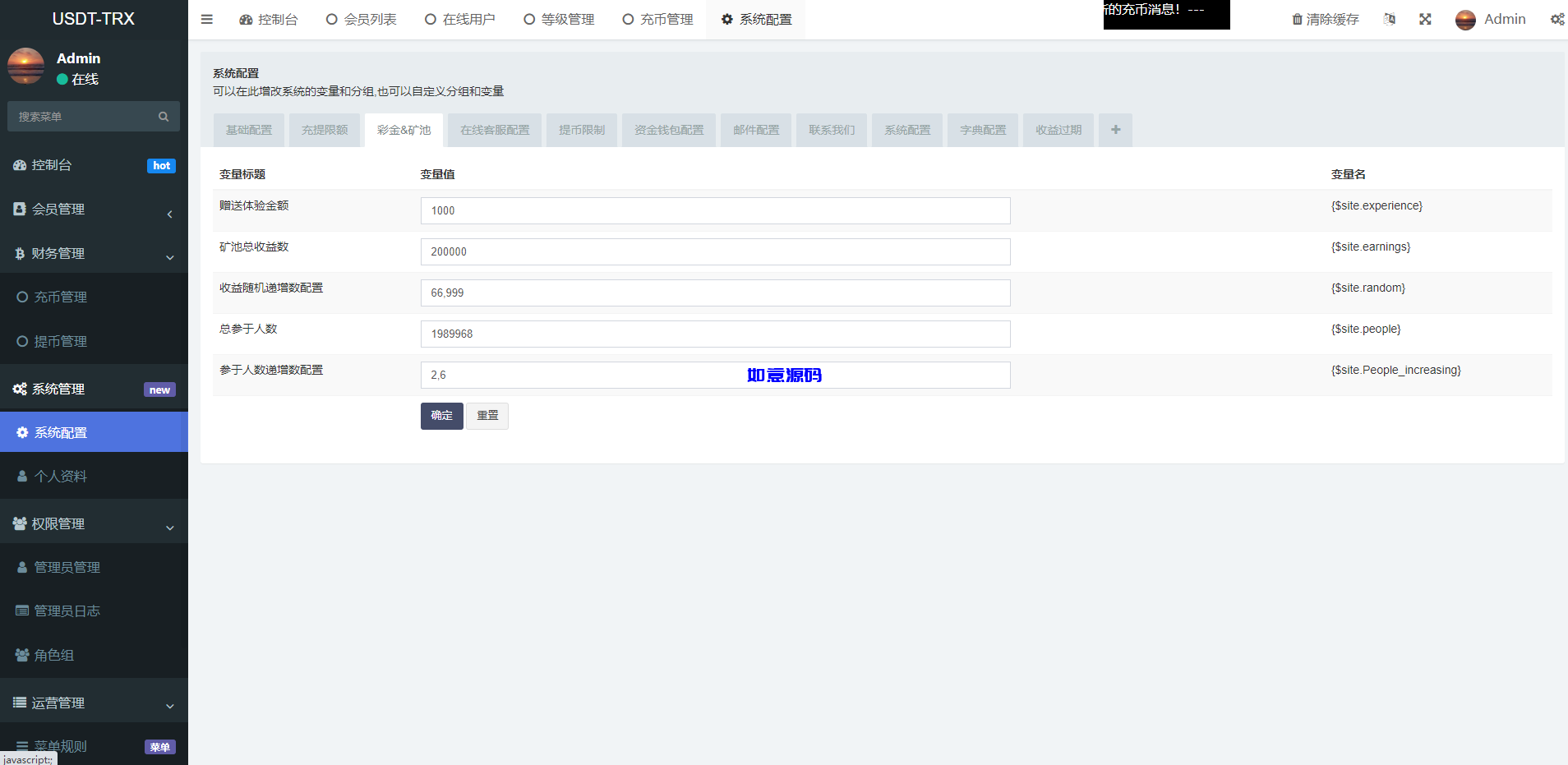Click the 矿池总收益数 value field
Image resolution: width=1568 pixels, height=765 pixels.
click(715, 251)
